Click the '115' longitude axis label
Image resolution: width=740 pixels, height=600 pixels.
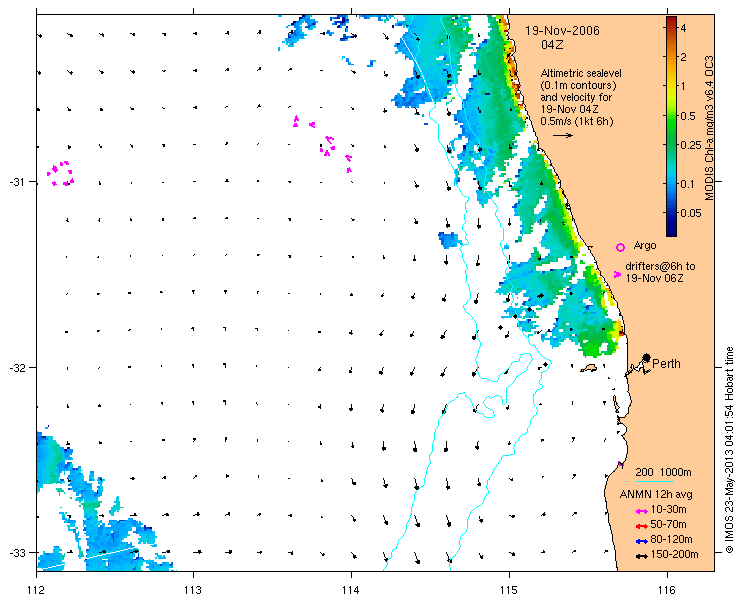click(x=509, y=590)
